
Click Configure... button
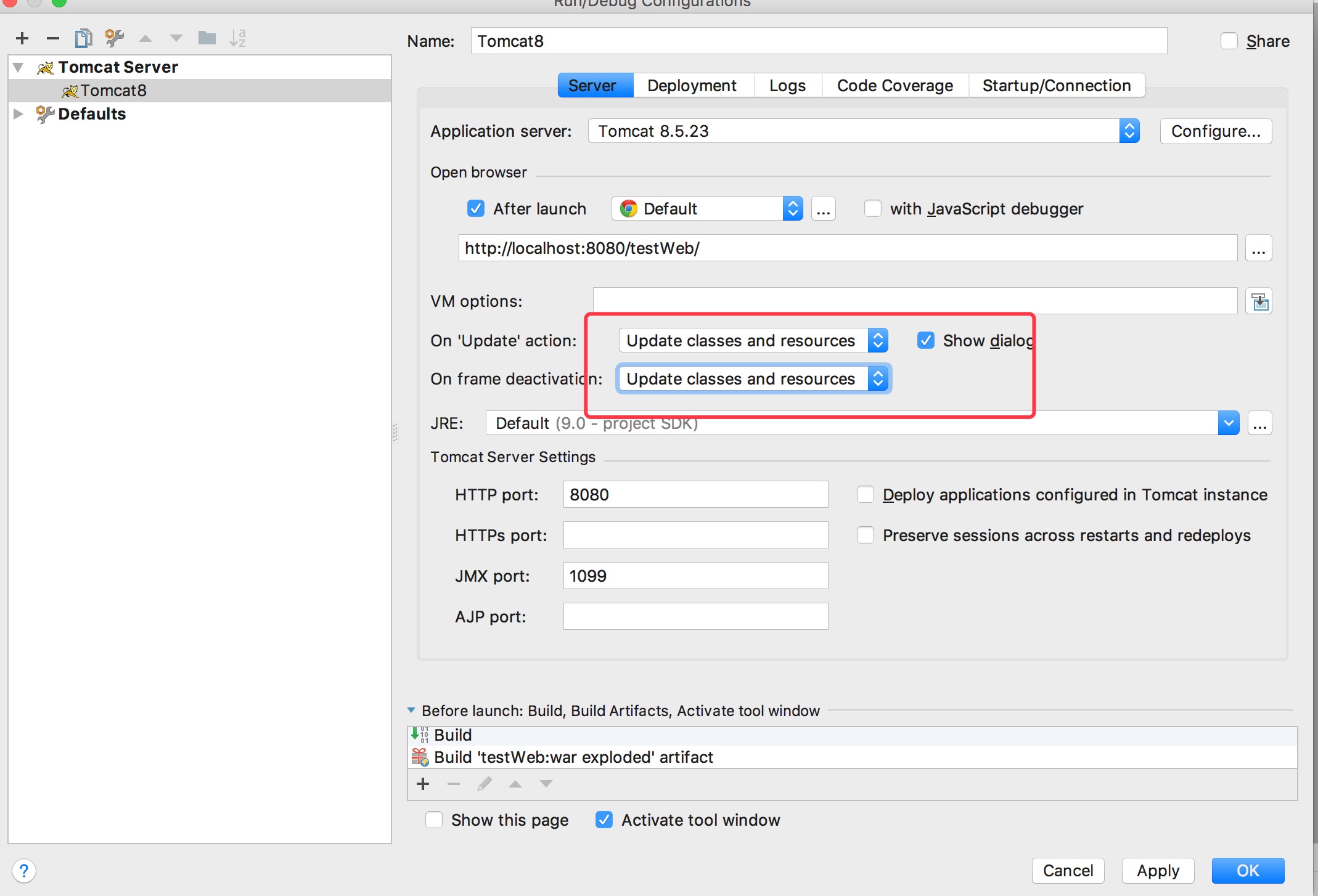tap(1216, 131)
